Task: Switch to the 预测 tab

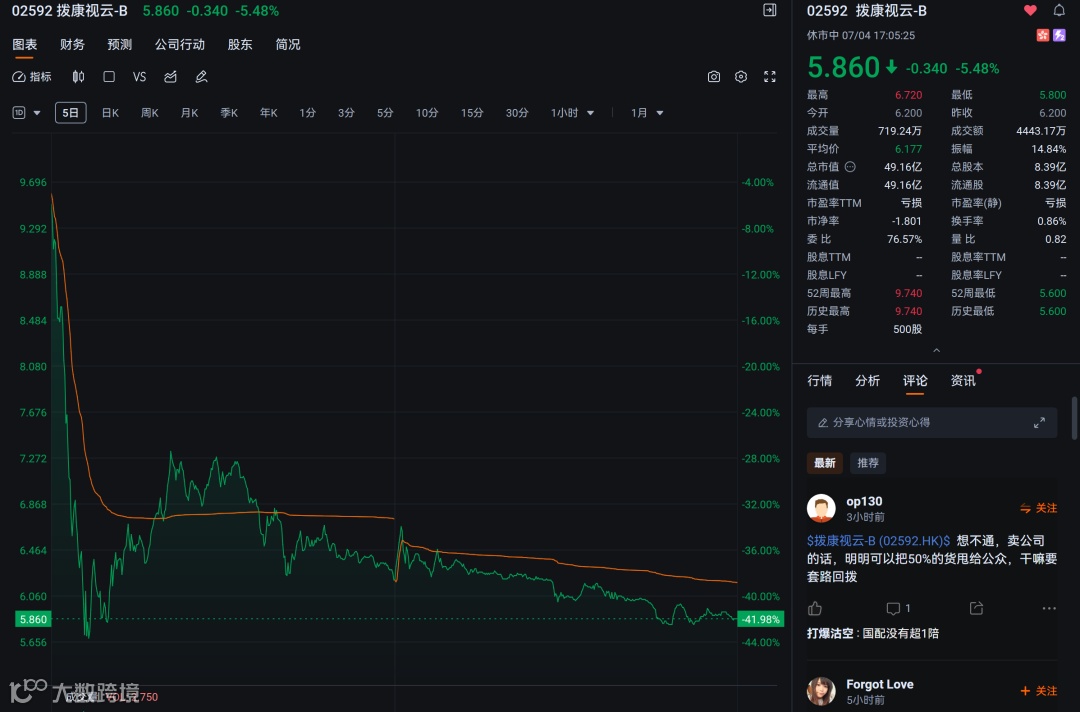Action: coord(120,44)
